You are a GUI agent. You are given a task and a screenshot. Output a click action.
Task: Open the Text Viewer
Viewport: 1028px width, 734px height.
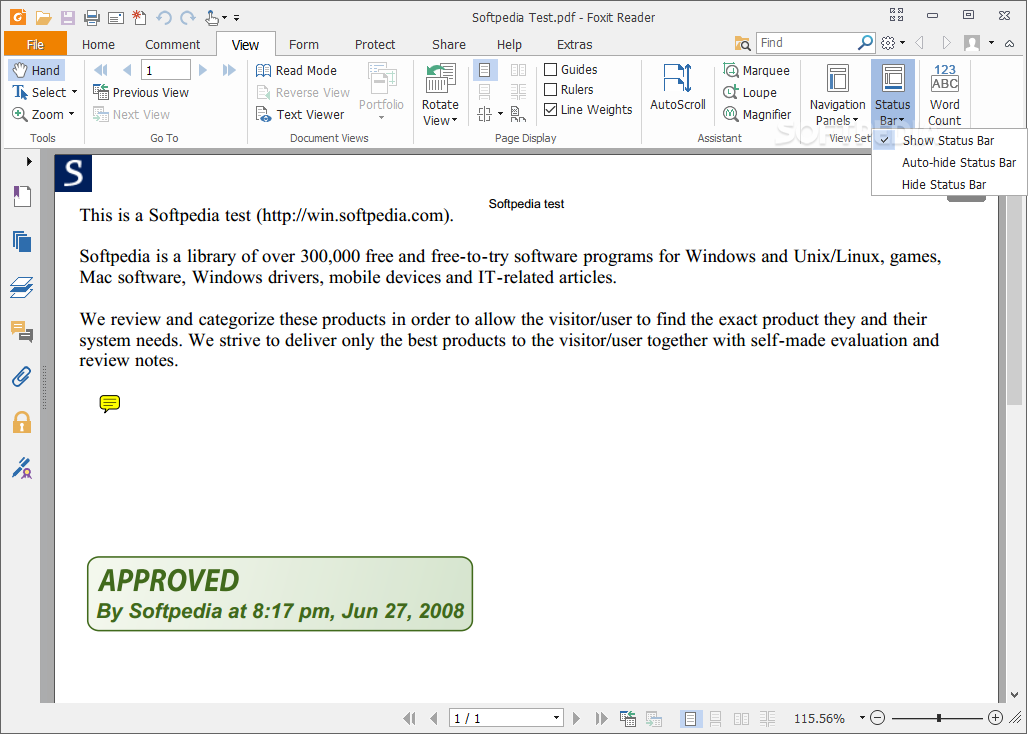300,115
